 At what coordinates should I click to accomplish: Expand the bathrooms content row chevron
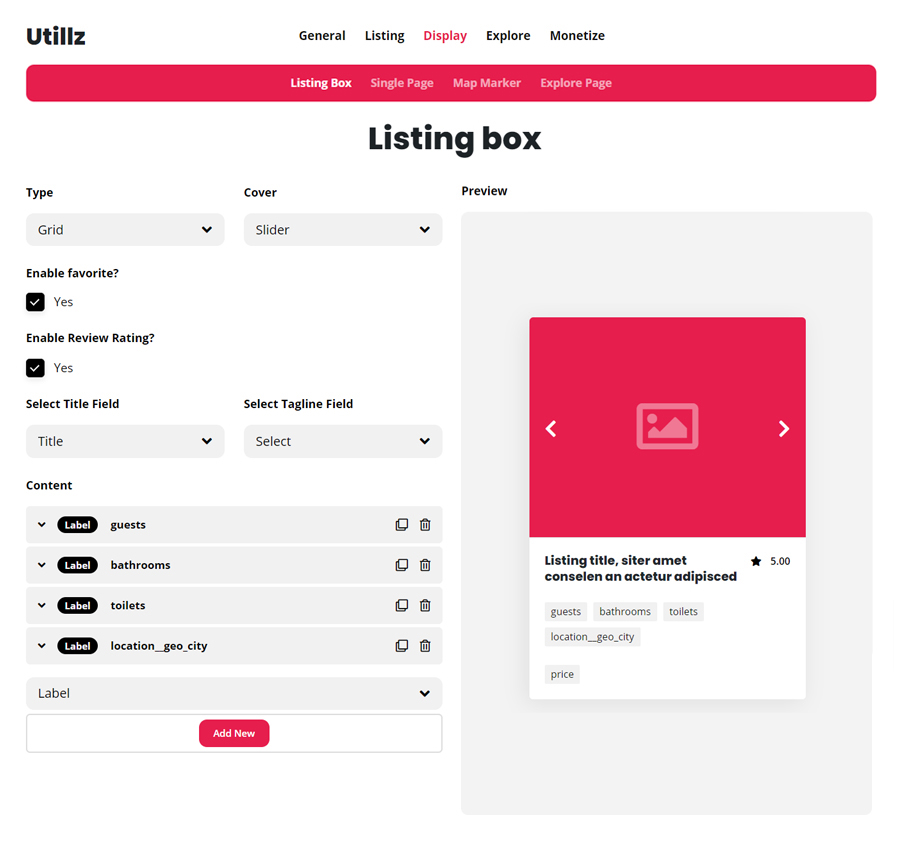pos(42,565)
